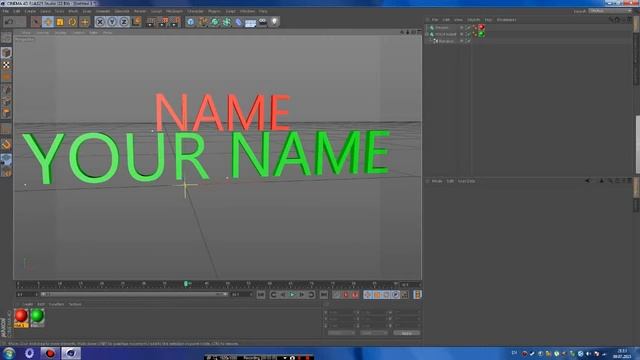
Task: Click the Light object icon
Action: (275, 22)
